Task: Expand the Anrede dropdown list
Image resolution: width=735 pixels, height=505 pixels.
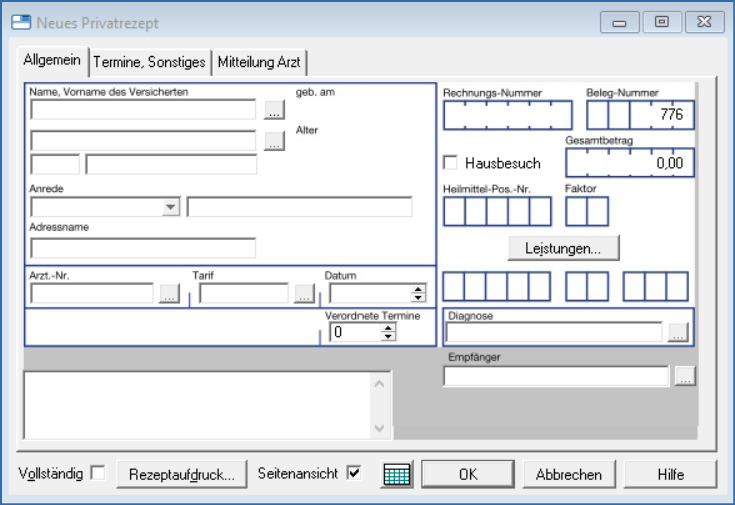Action: (x=171, y=207)
